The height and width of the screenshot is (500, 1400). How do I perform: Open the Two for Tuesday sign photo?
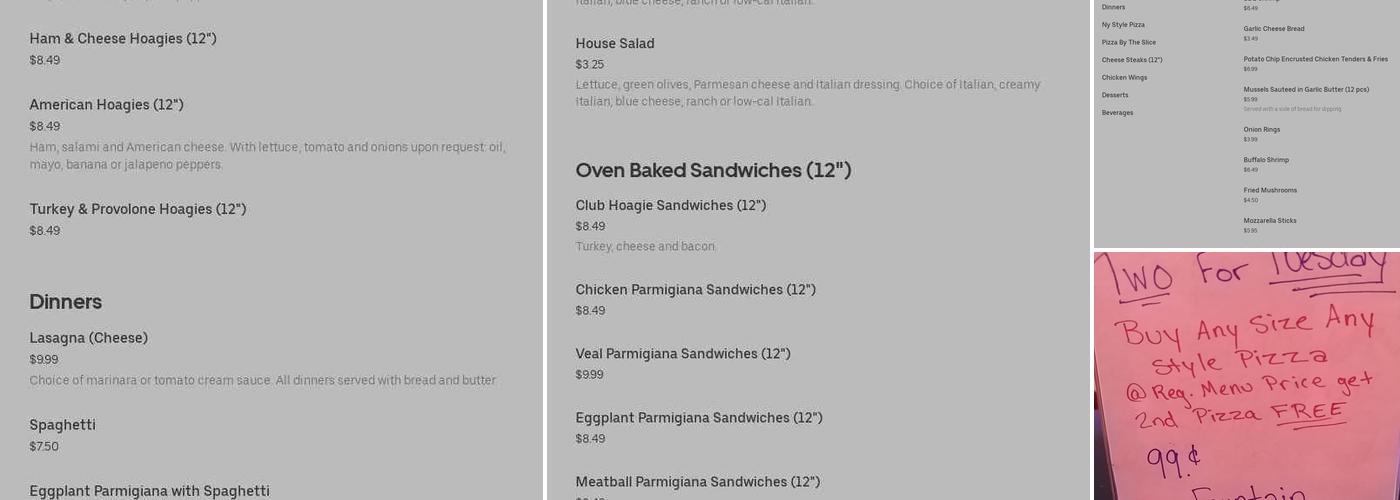point(1246,376)
